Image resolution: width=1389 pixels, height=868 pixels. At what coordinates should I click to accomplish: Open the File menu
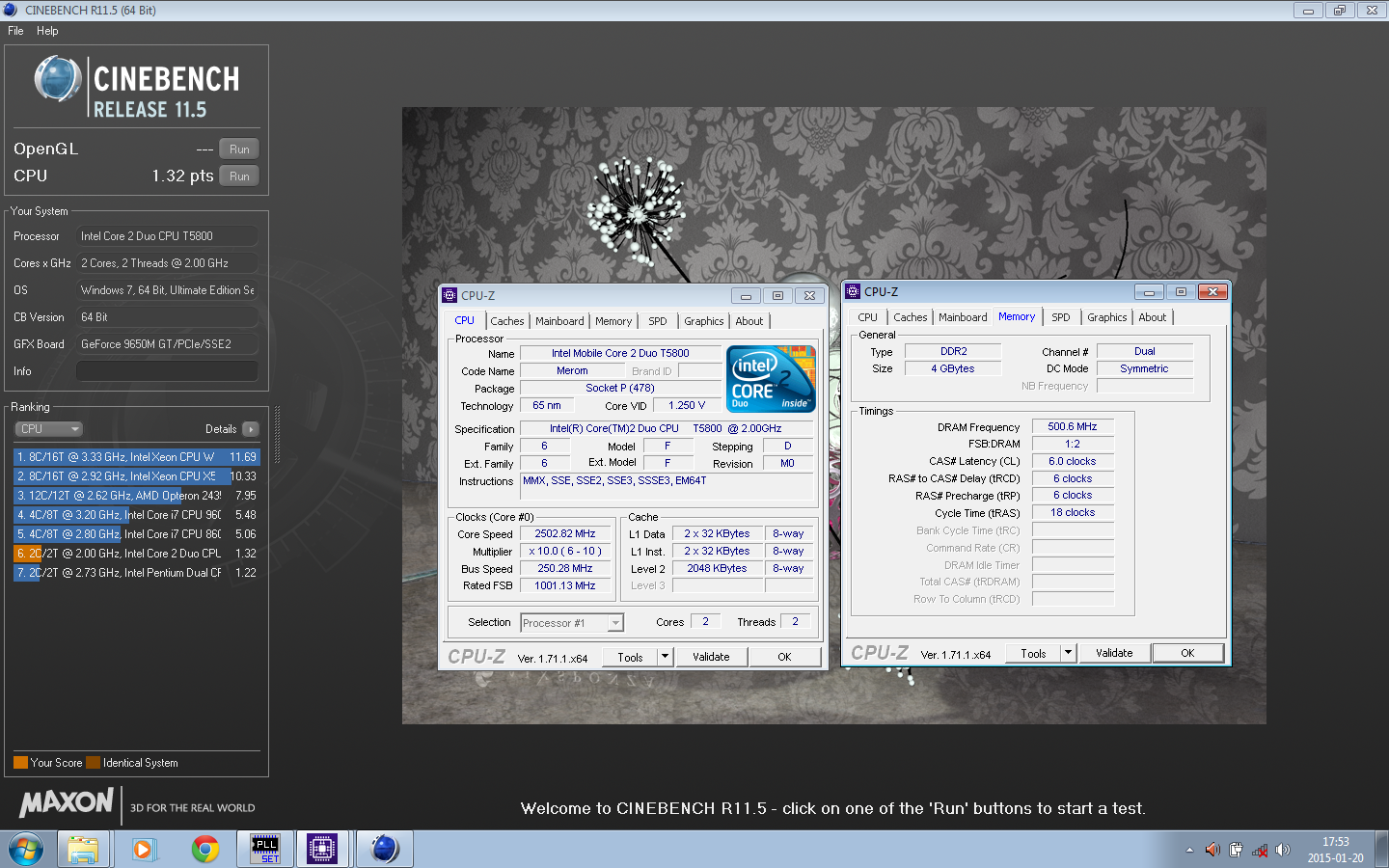pyautogui.click(x=15, y=31)
